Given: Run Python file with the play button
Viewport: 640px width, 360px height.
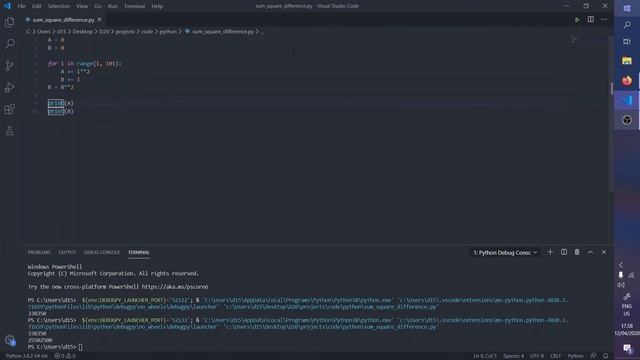Looking at the screenshot, I should tap(577, 20).
